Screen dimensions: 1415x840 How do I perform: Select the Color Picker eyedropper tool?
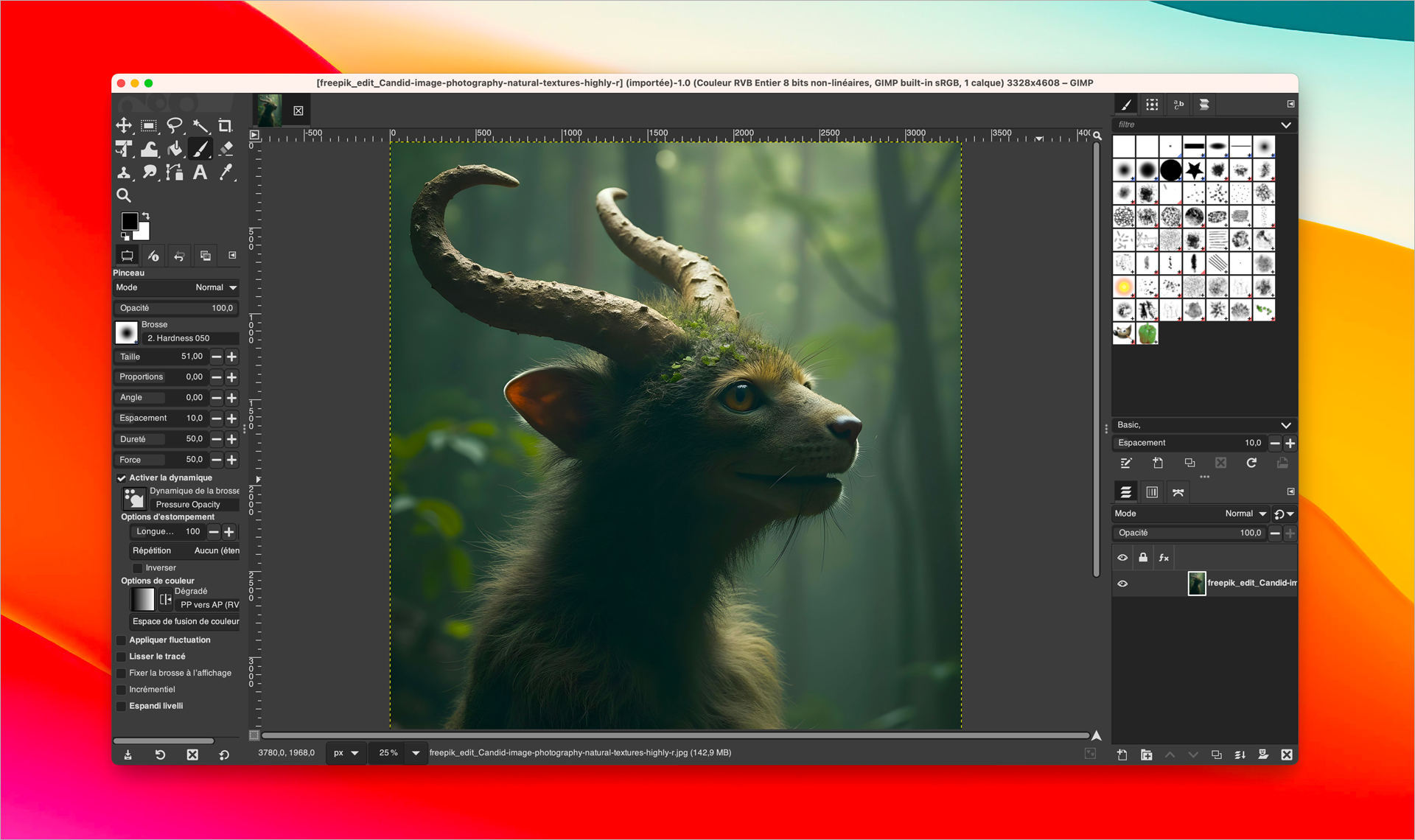point(226,172)
